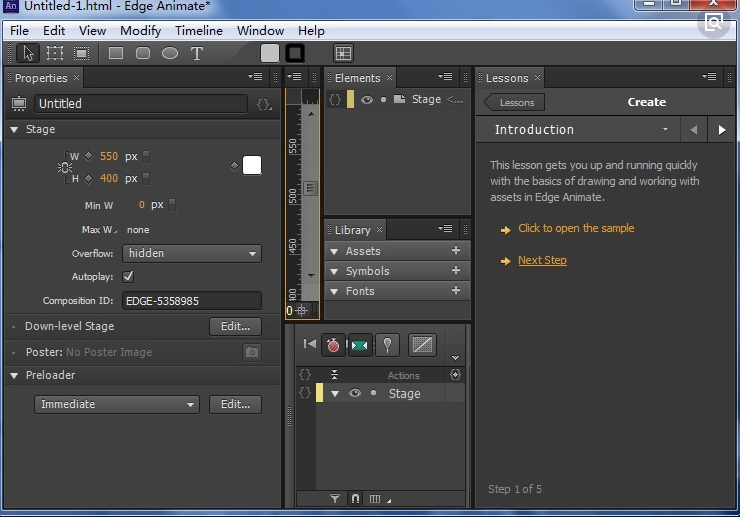Viewport: 740px width, 517px height.
Task: Open the Overflow hidden dropdown
Action: point(192,254)
